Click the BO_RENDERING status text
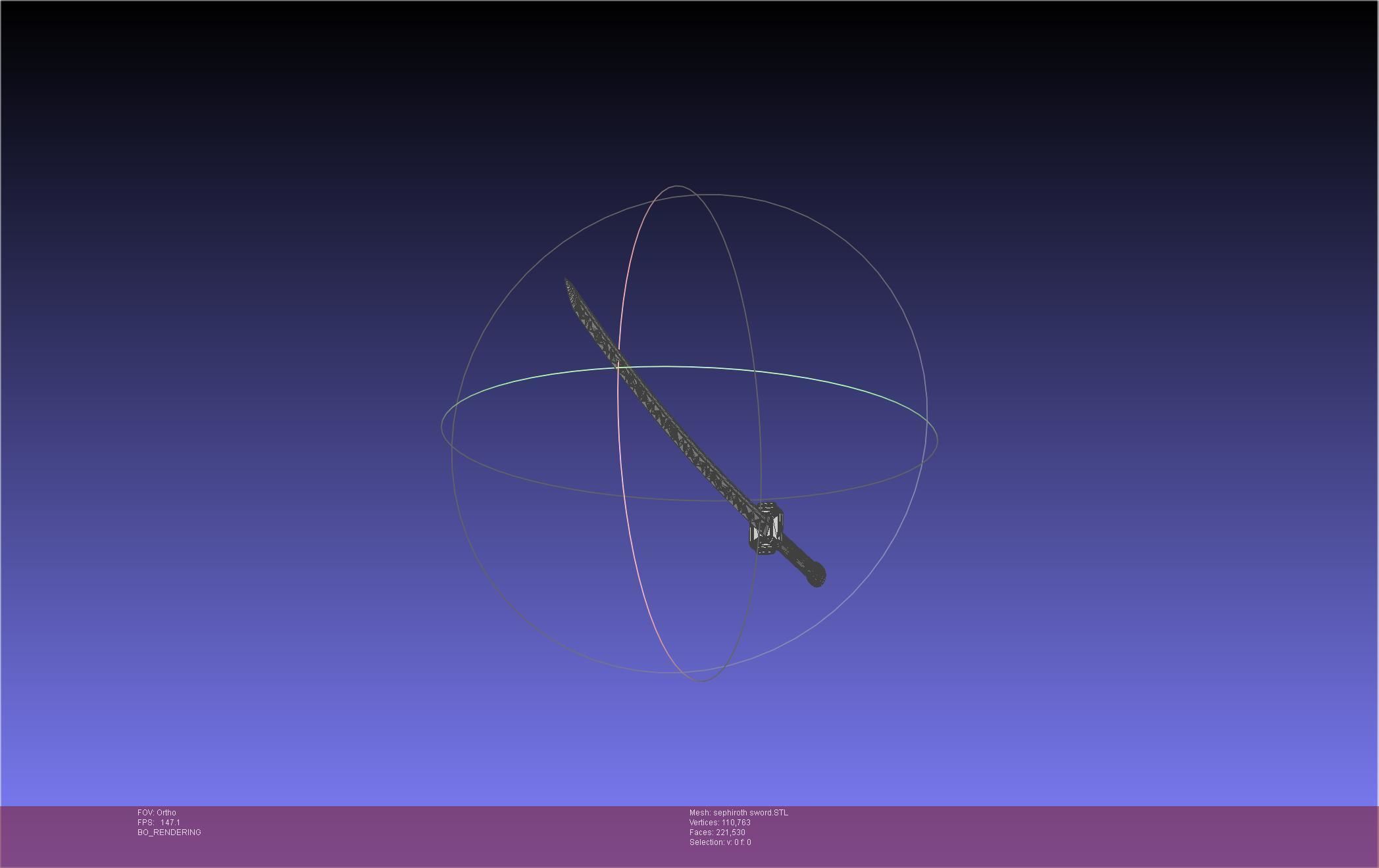The width and height of the screenshot is (1379, 868). tap(169, 832)
